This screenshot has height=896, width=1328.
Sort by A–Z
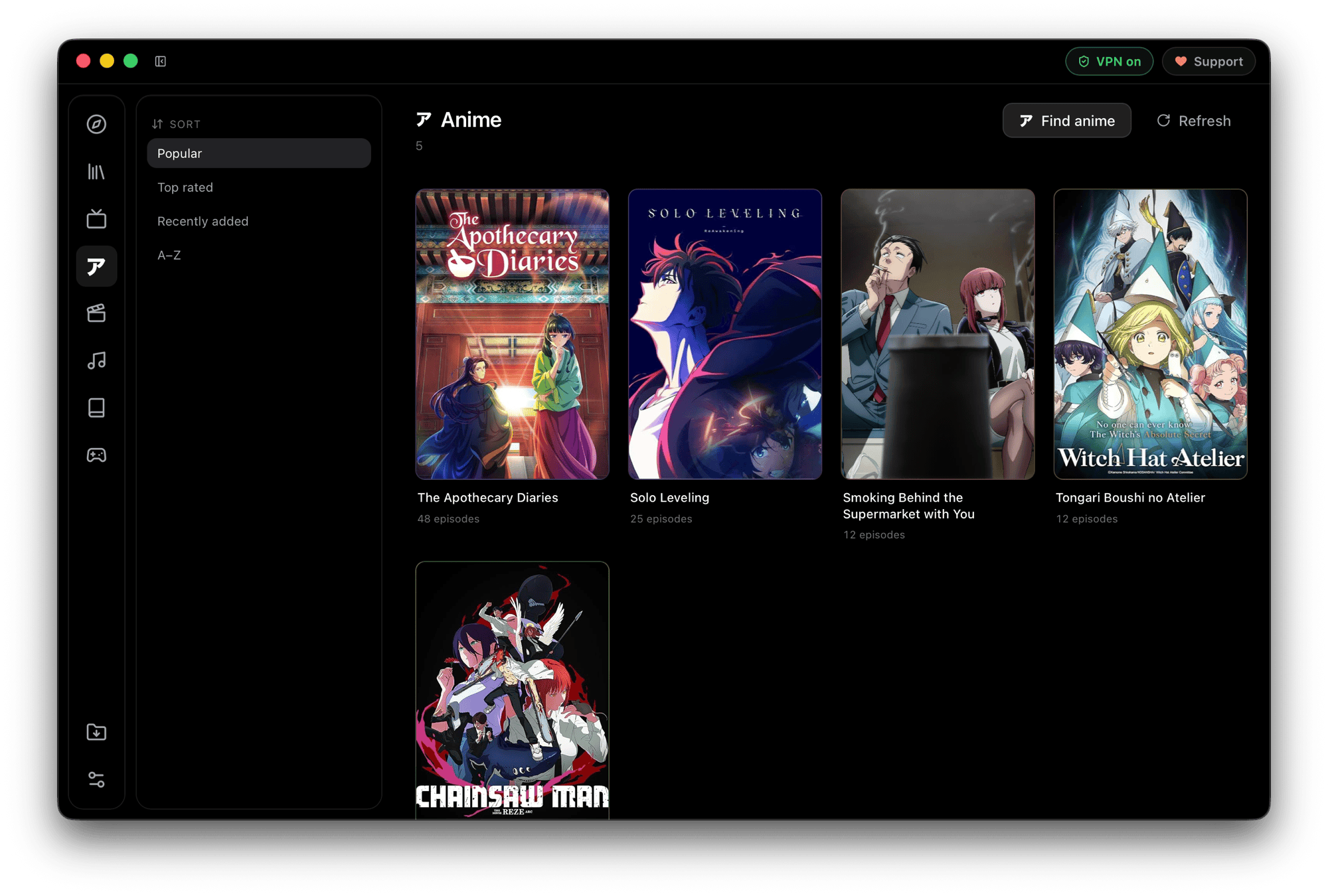pos(259,255)
